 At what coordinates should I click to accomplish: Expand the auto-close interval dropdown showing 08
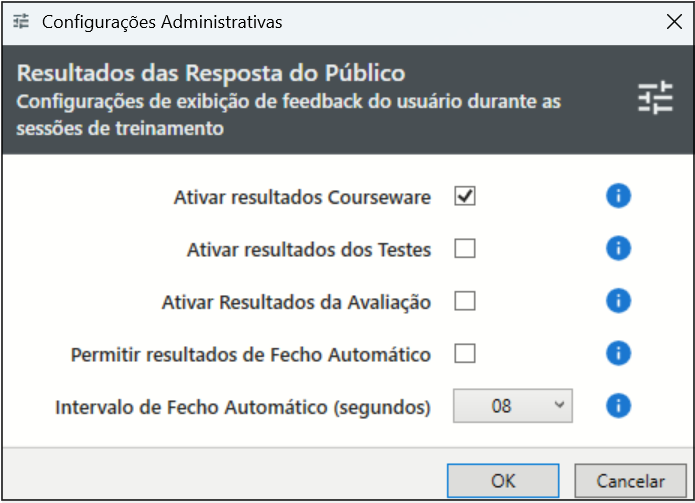click(513, 405)
